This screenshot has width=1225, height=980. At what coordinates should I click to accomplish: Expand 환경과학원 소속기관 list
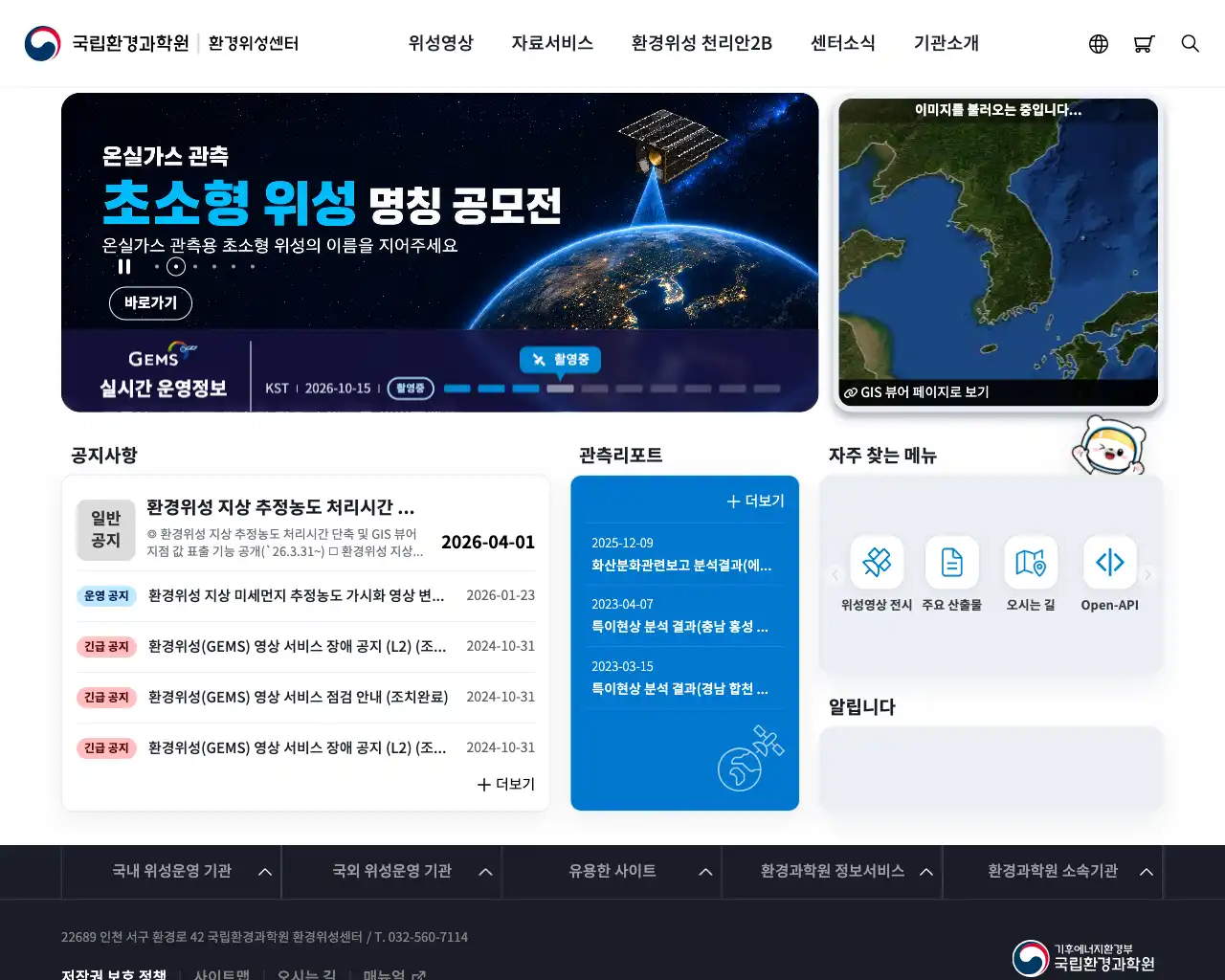tap(1053, 872)
